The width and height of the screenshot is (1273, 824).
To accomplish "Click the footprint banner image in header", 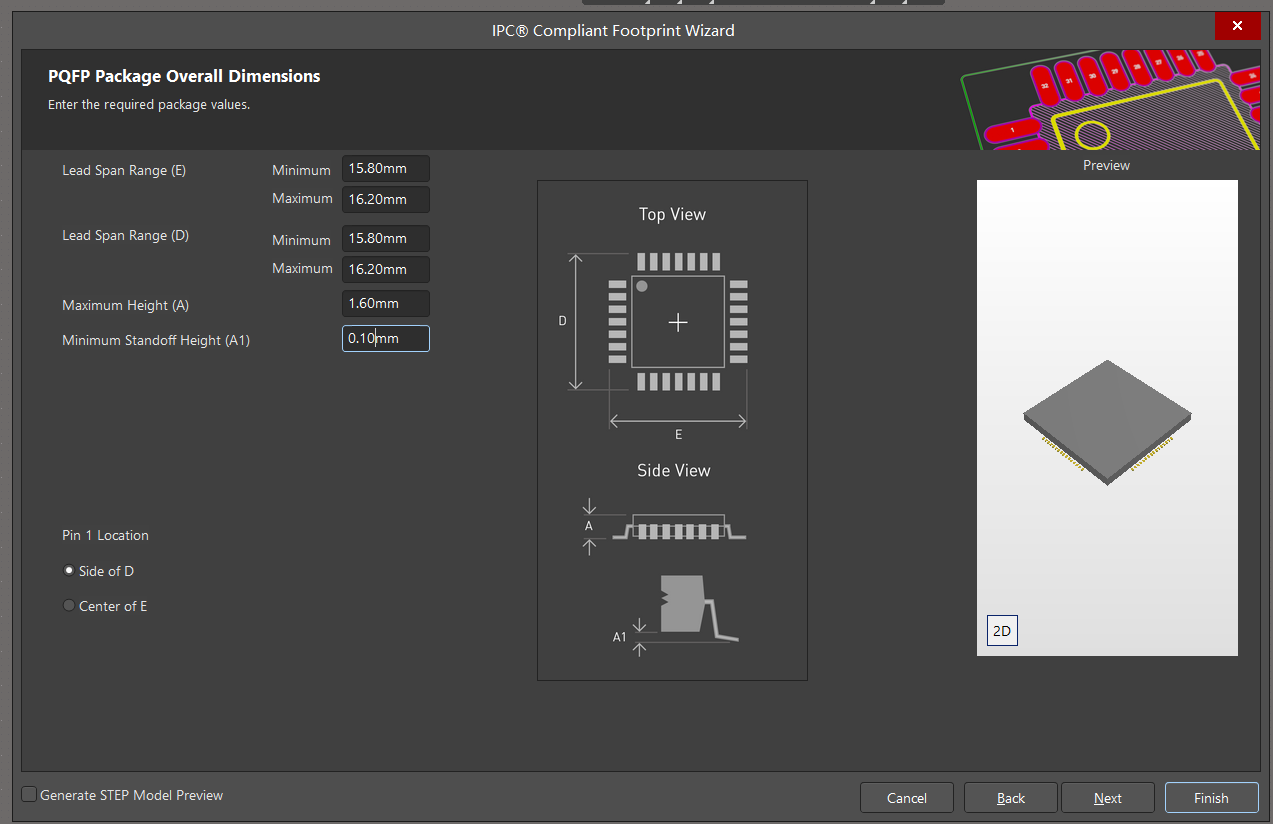I will (1110, 100).
